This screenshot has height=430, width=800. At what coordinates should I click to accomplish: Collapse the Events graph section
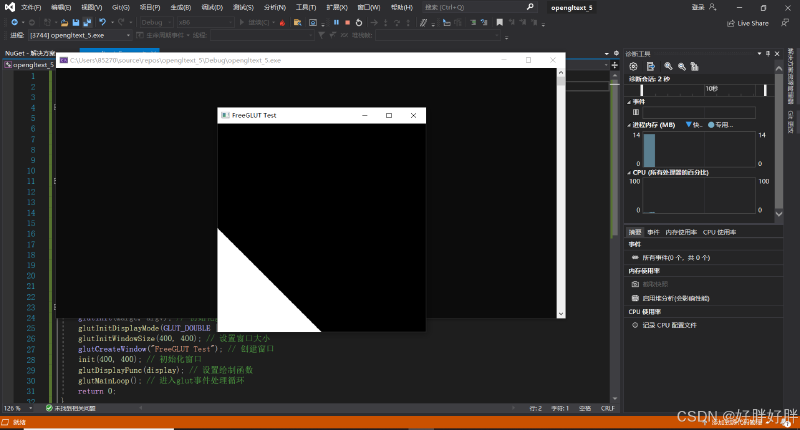tap(629, 102)
